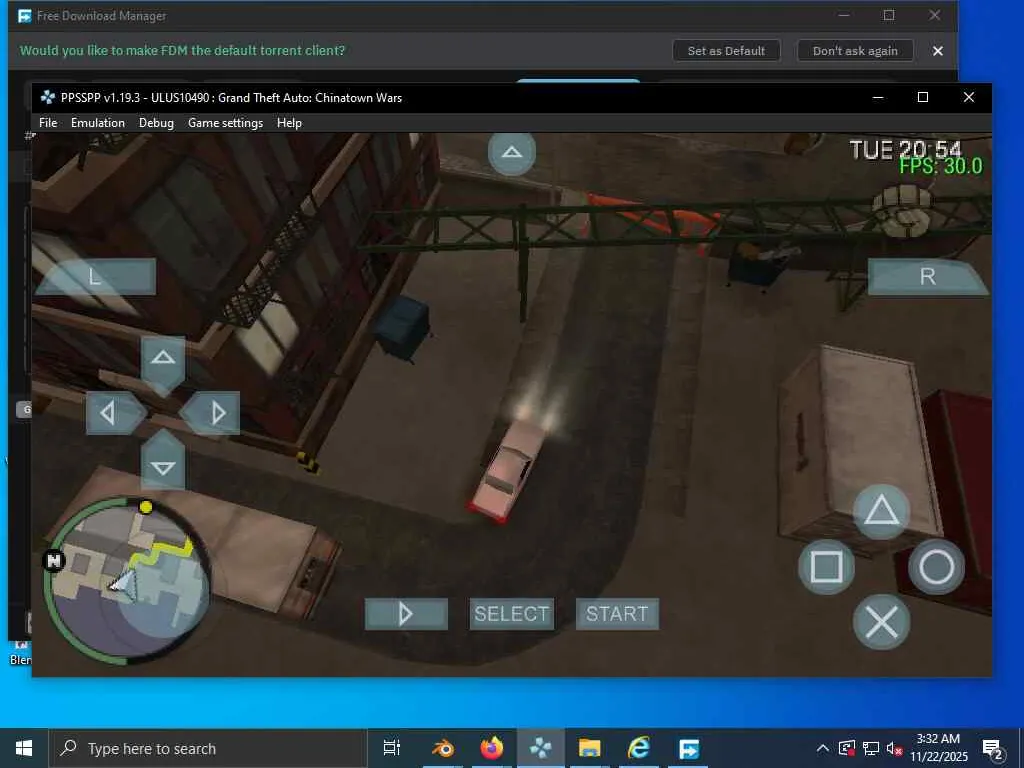
Task: Tap the Square action button
Action: tap(826, 566)
